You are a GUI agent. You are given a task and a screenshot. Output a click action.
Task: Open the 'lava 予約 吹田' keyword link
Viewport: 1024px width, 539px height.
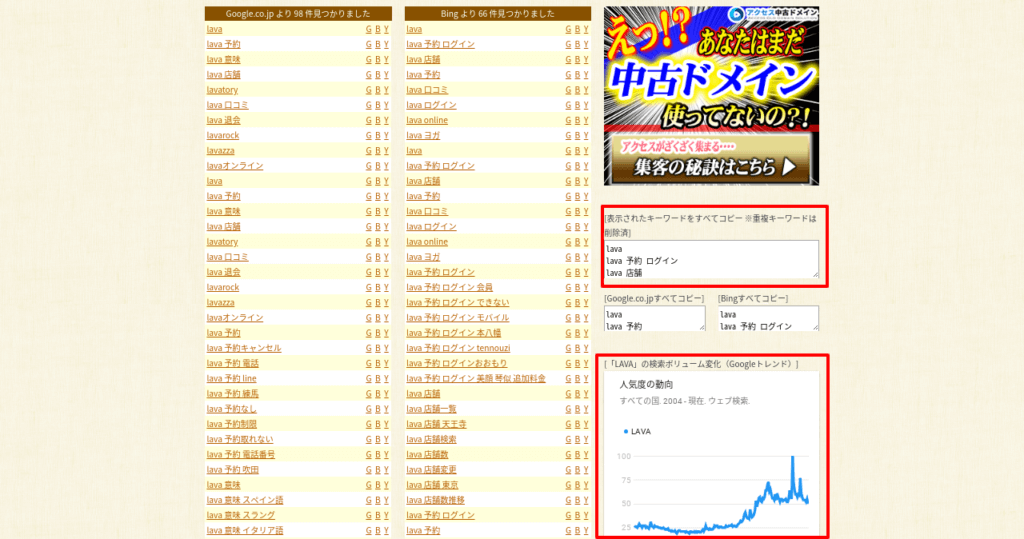point(232,470)
